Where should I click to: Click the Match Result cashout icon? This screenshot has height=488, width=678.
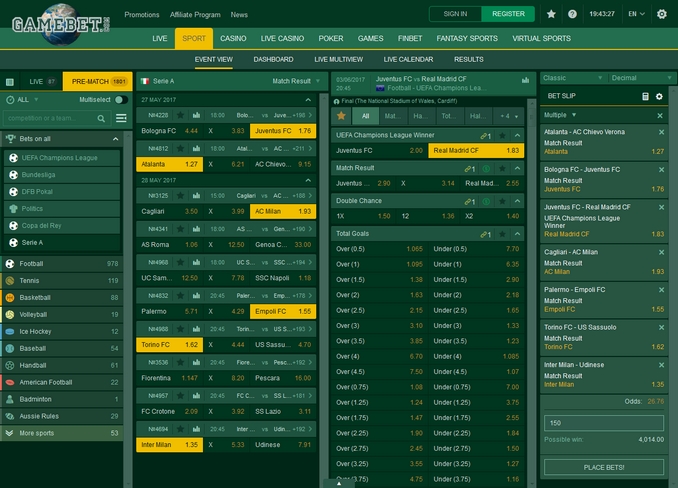486,168
